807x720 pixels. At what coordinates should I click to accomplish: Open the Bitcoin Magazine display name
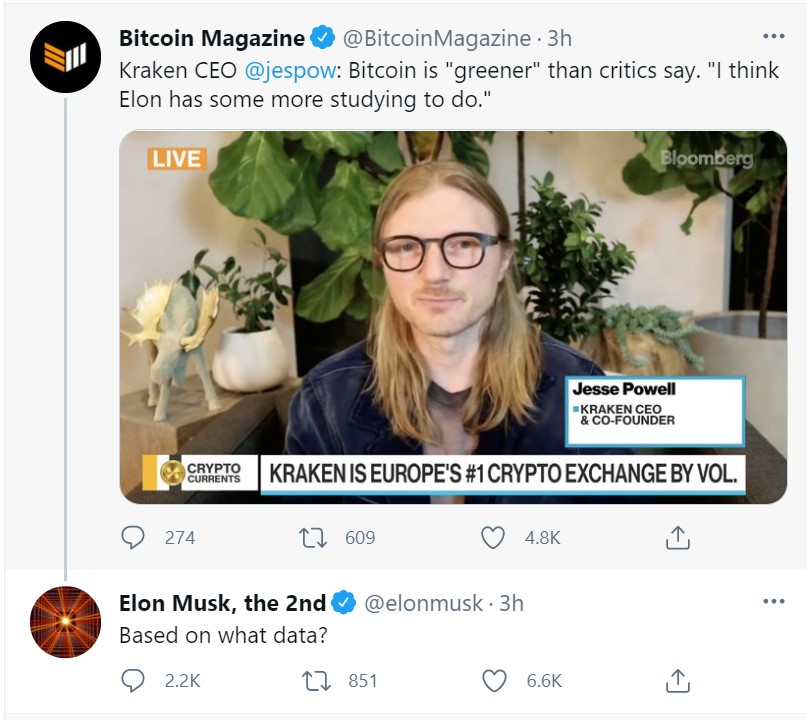[x=212, y=39]
